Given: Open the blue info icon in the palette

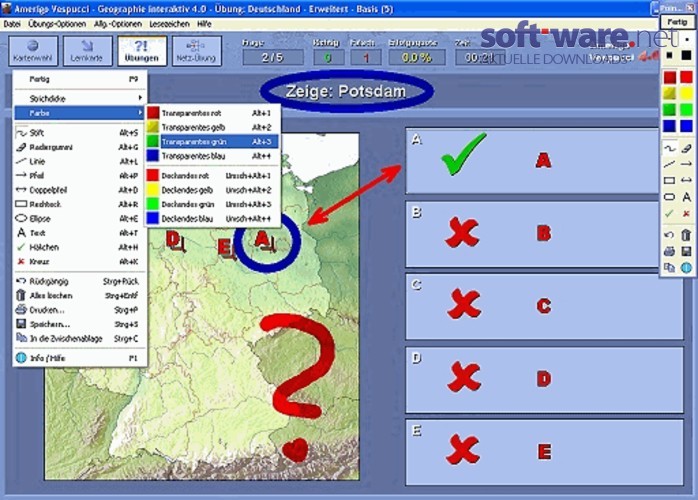Looking at the screenshot, I should [686, 268].
